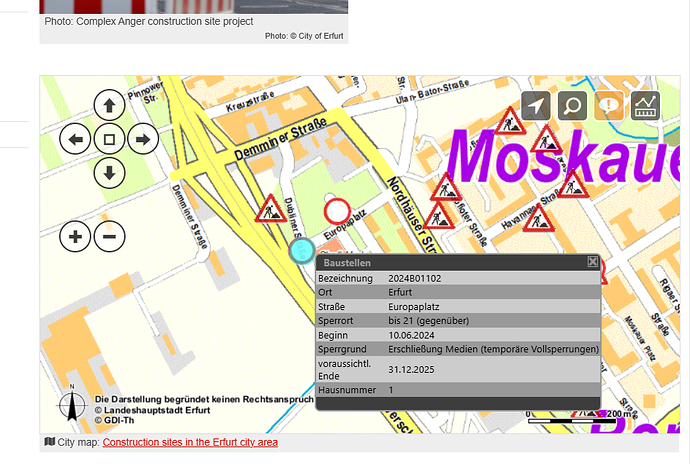
Task: Click the Baustellen popup title bar
Action: pyautogui.click(x=450, y=262)
